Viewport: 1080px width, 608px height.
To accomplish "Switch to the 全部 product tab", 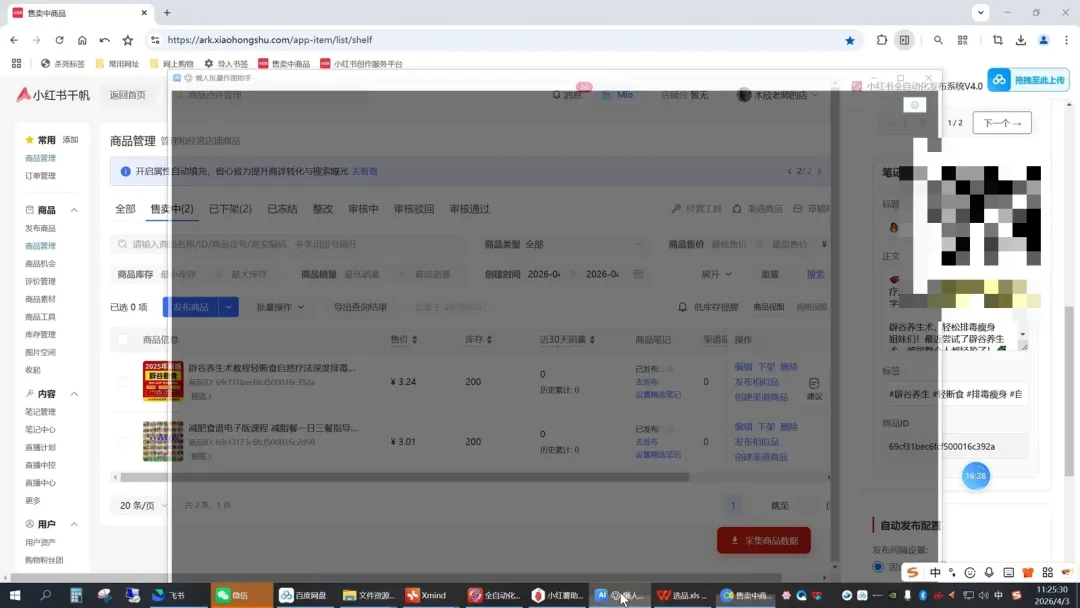I will [x=125, y=209].
